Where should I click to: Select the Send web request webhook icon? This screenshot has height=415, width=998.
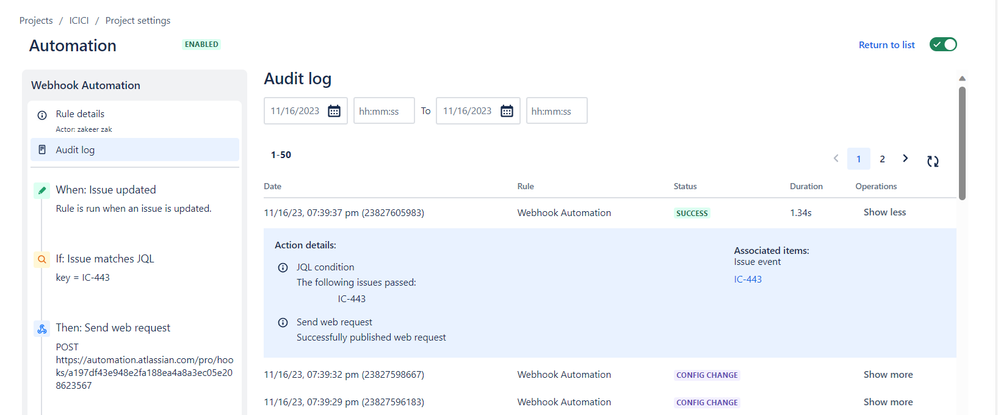[x=42, y=328]
